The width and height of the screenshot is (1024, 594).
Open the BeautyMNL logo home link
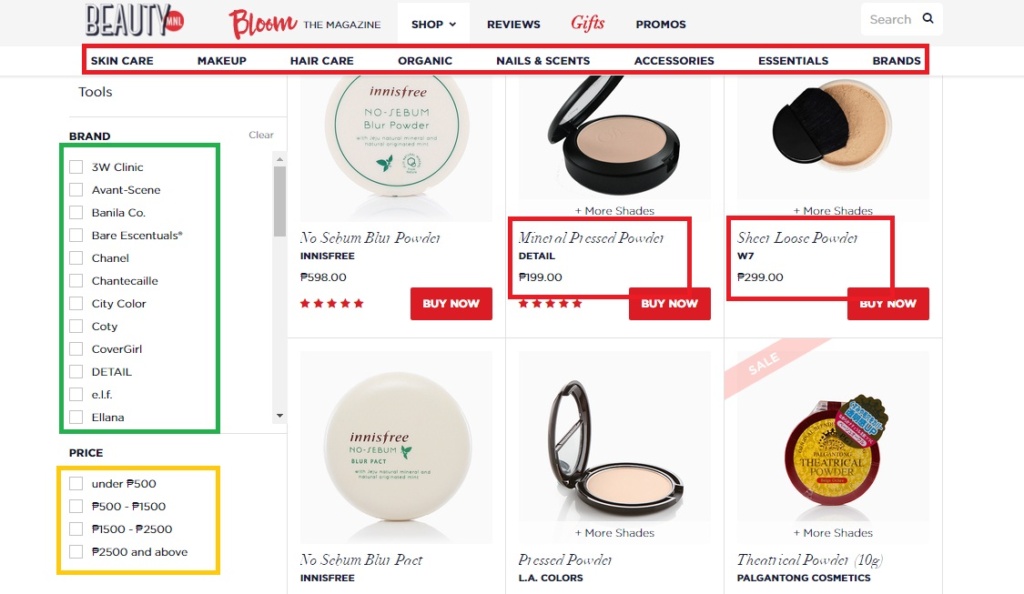coord(135,20)
